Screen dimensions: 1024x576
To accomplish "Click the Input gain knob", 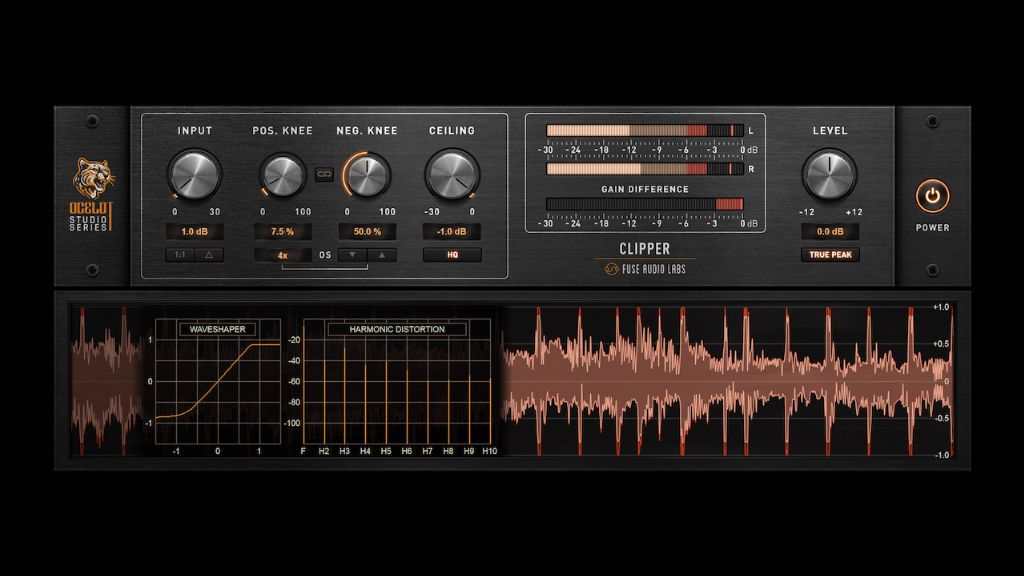I will click(x=194, y=174).
